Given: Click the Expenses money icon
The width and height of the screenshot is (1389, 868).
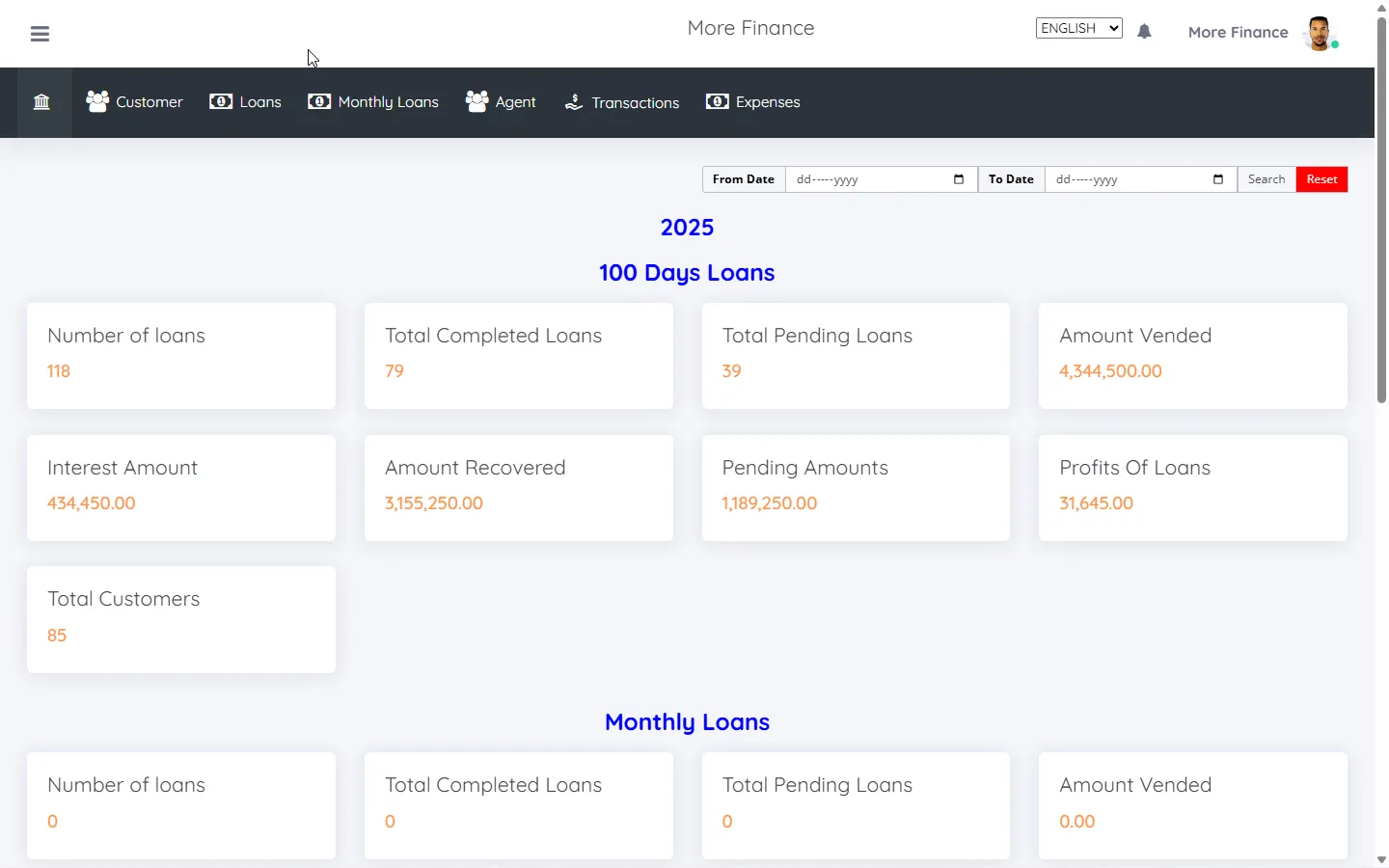Looking at the screenshot, I should pyautogui.click(x=717, y=101).
